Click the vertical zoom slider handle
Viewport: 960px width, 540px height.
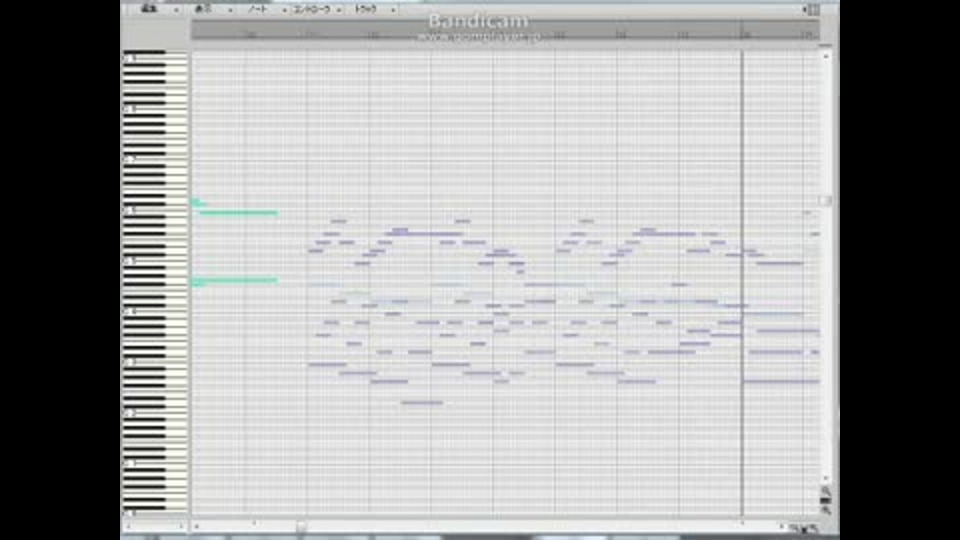(x=826, y=501)
